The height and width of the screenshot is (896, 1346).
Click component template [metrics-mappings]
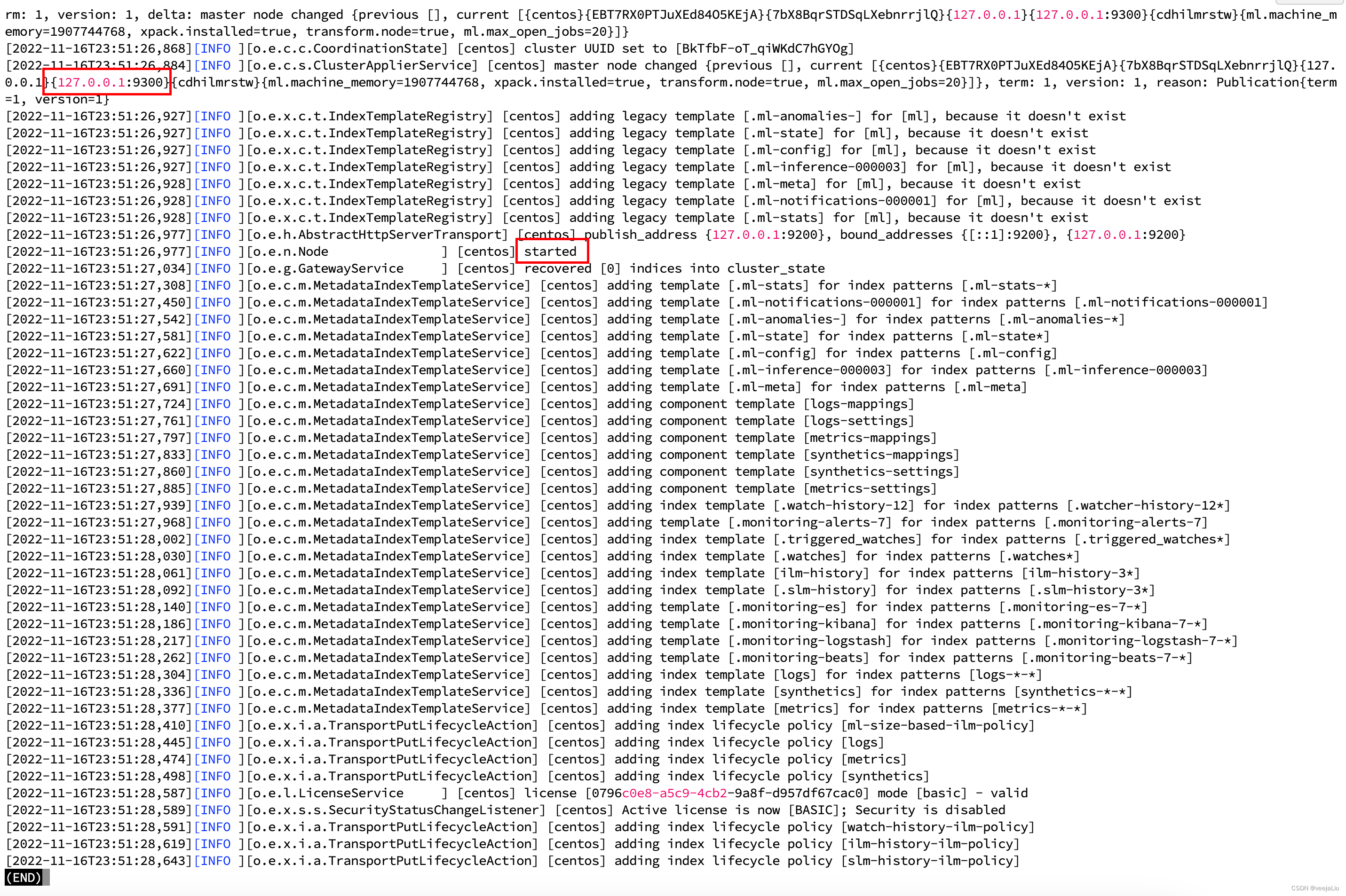point(870,438)
